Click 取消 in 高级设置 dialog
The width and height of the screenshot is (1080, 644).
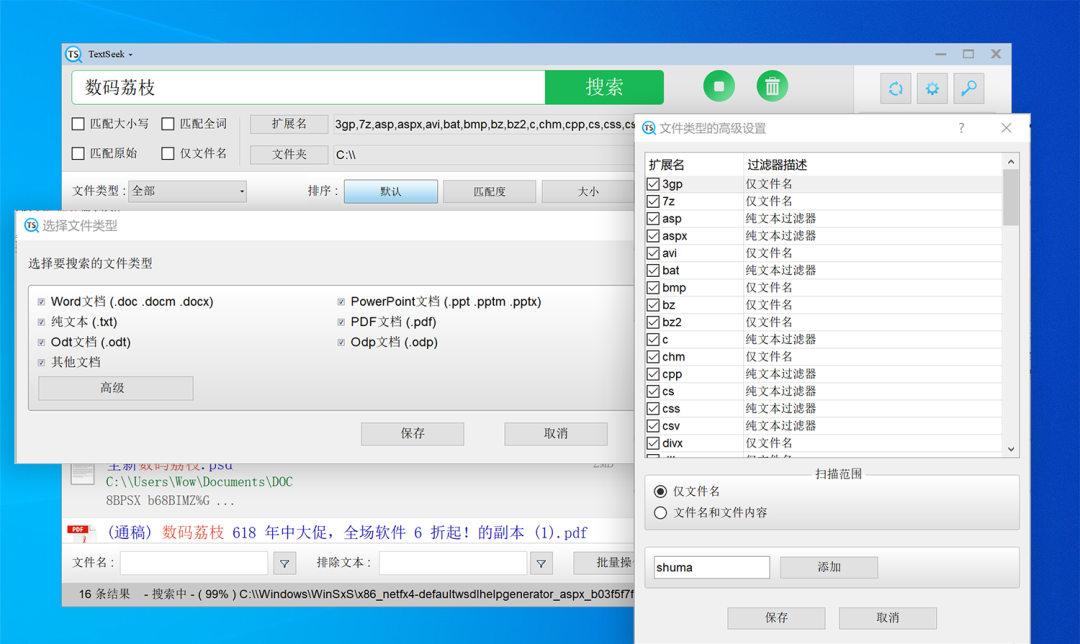[888, 618]
